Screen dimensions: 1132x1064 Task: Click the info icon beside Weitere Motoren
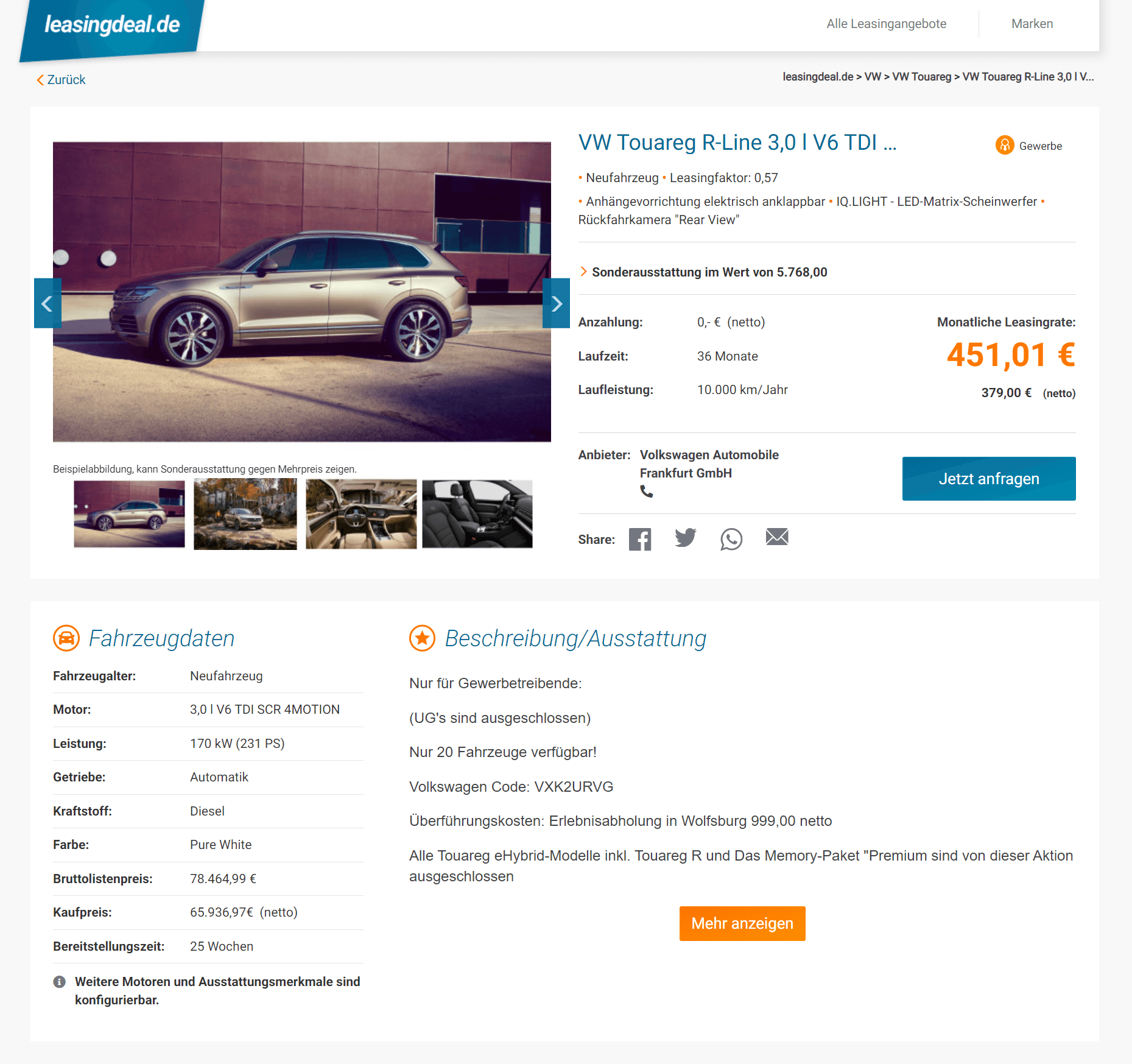[x=59, y=982]
